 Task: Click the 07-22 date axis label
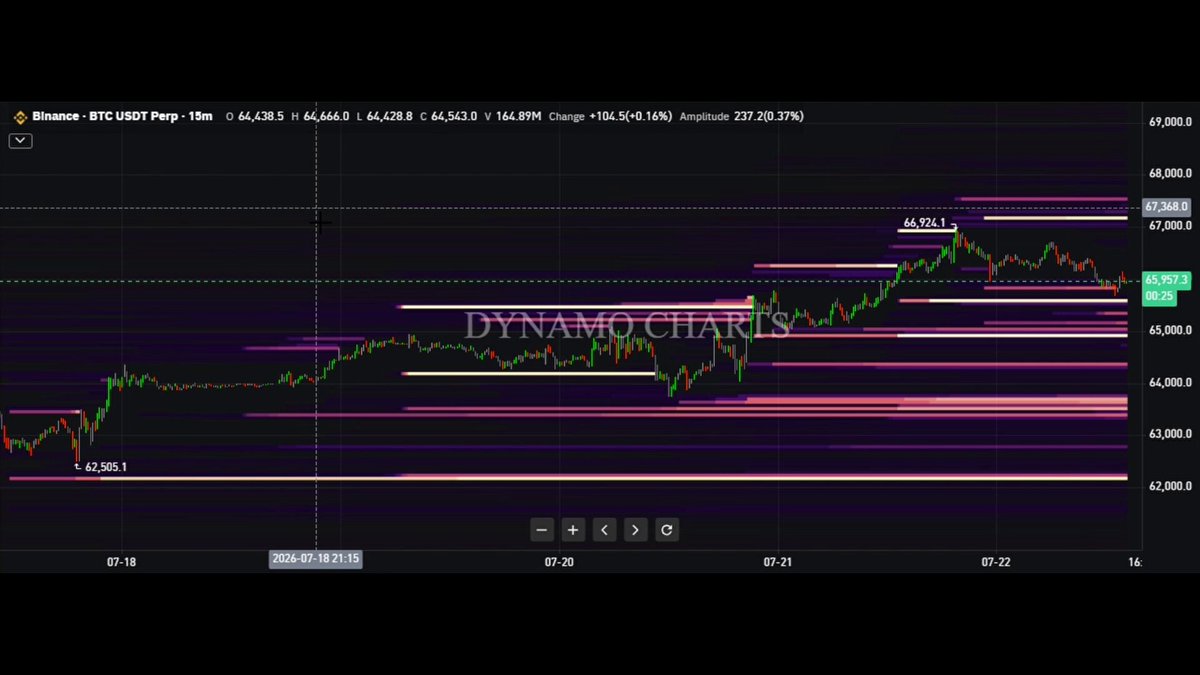tap(996, 562)
